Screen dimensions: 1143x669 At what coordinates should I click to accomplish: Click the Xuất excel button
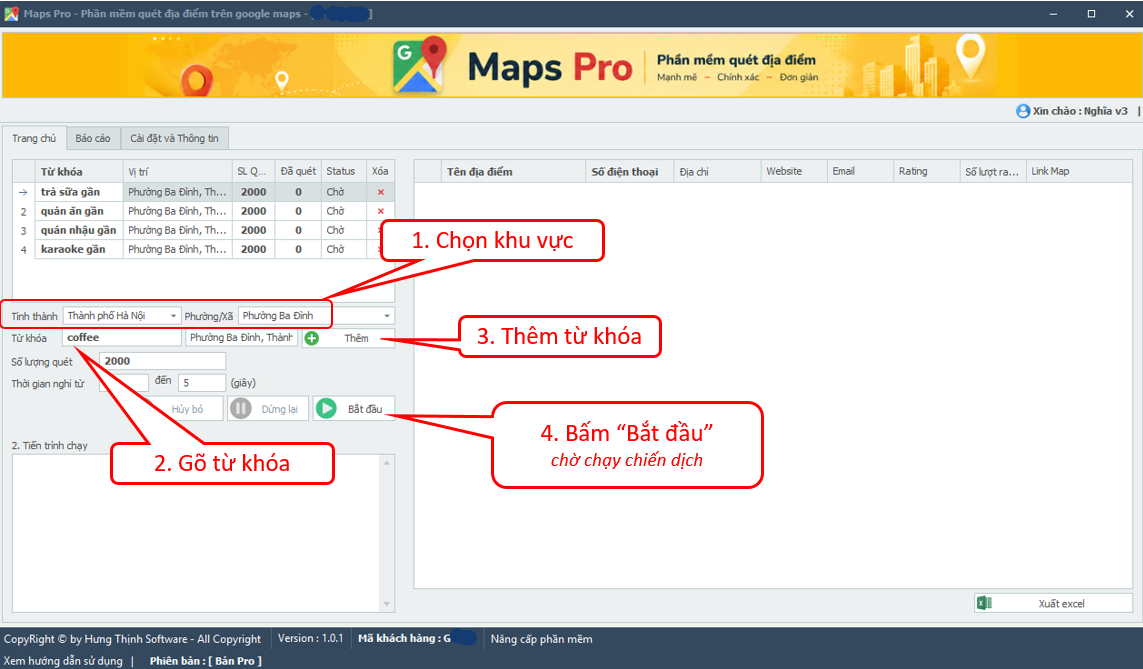click(x=1053, y=603)
